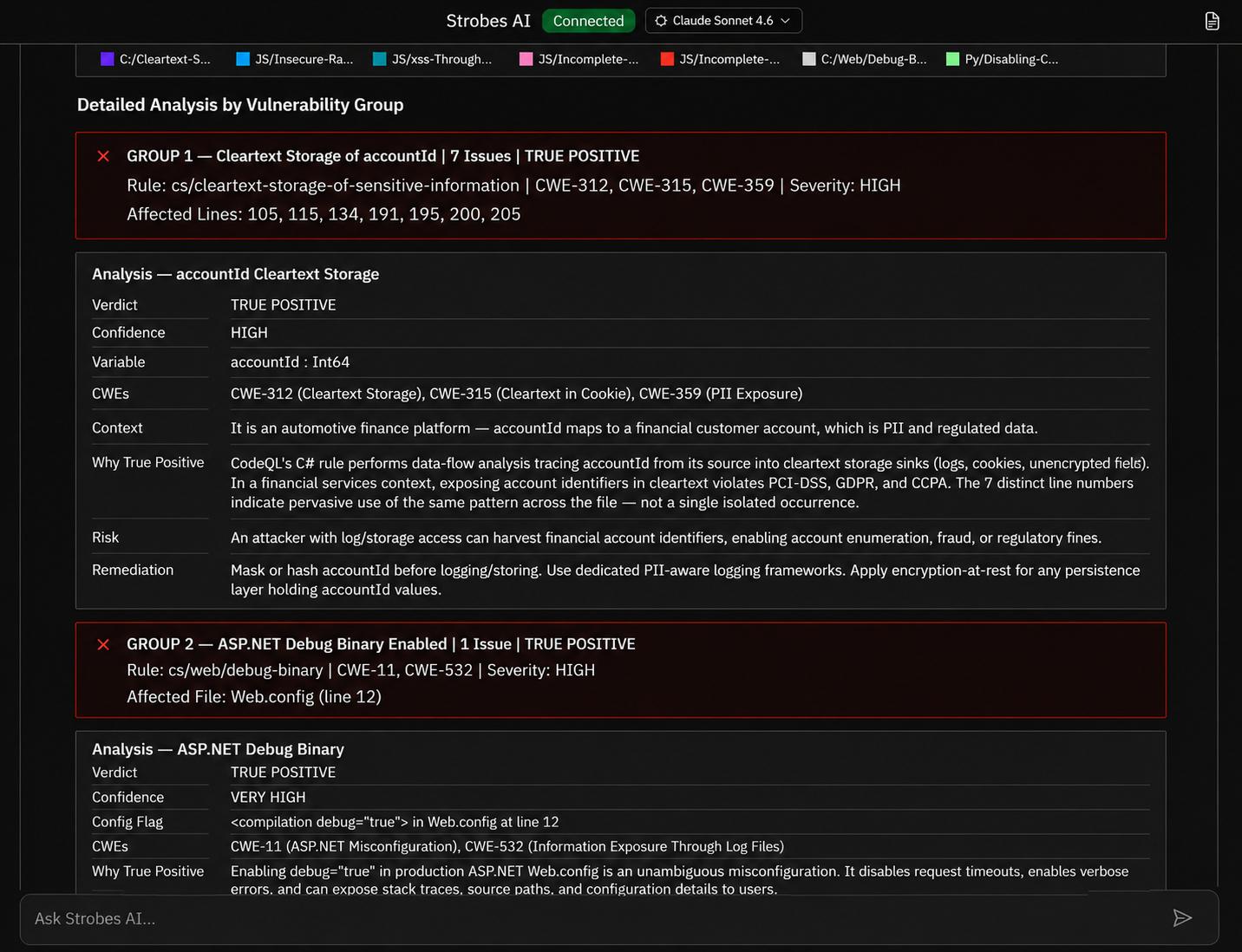Click the automotive finance platform context text
The image size is (1242, 952).
[x=634, y=428]
